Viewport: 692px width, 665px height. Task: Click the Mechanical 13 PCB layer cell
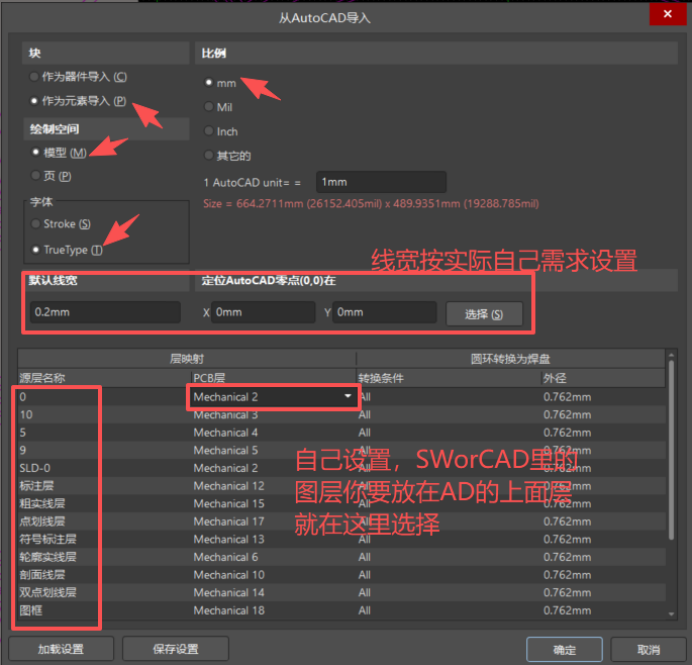tap(229, 539)
